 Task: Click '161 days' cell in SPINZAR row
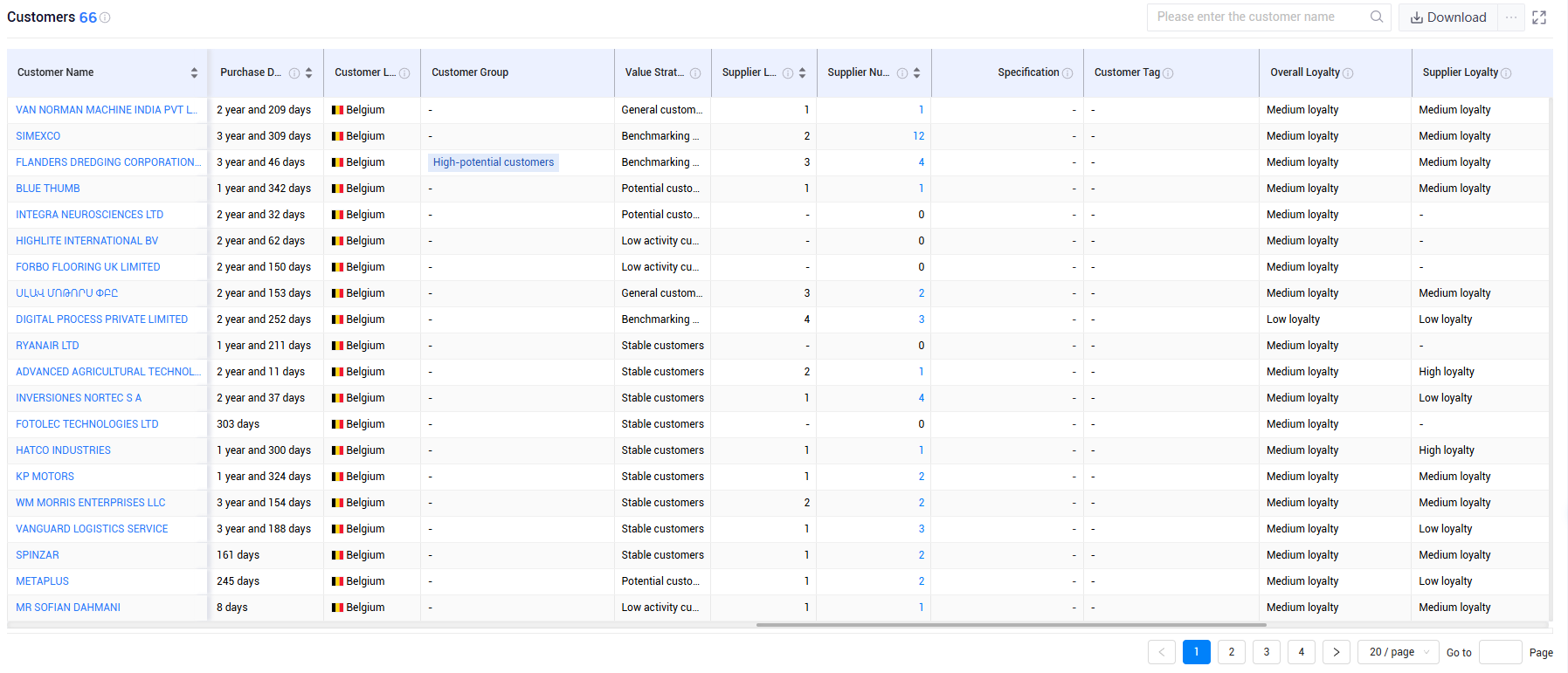(x=238, y=555)
